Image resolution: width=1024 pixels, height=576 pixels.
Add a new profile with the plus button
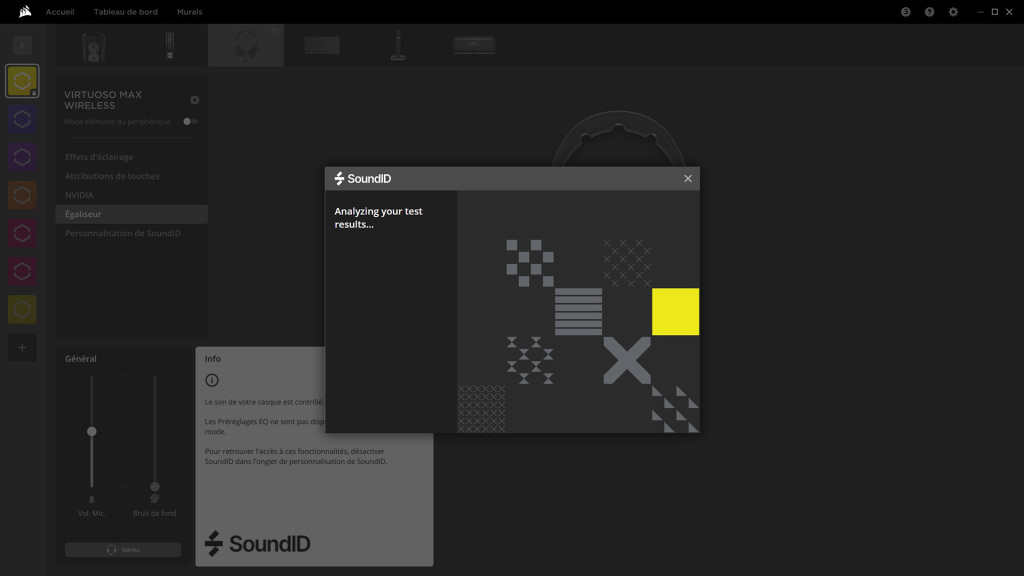[x=22, y=347]
